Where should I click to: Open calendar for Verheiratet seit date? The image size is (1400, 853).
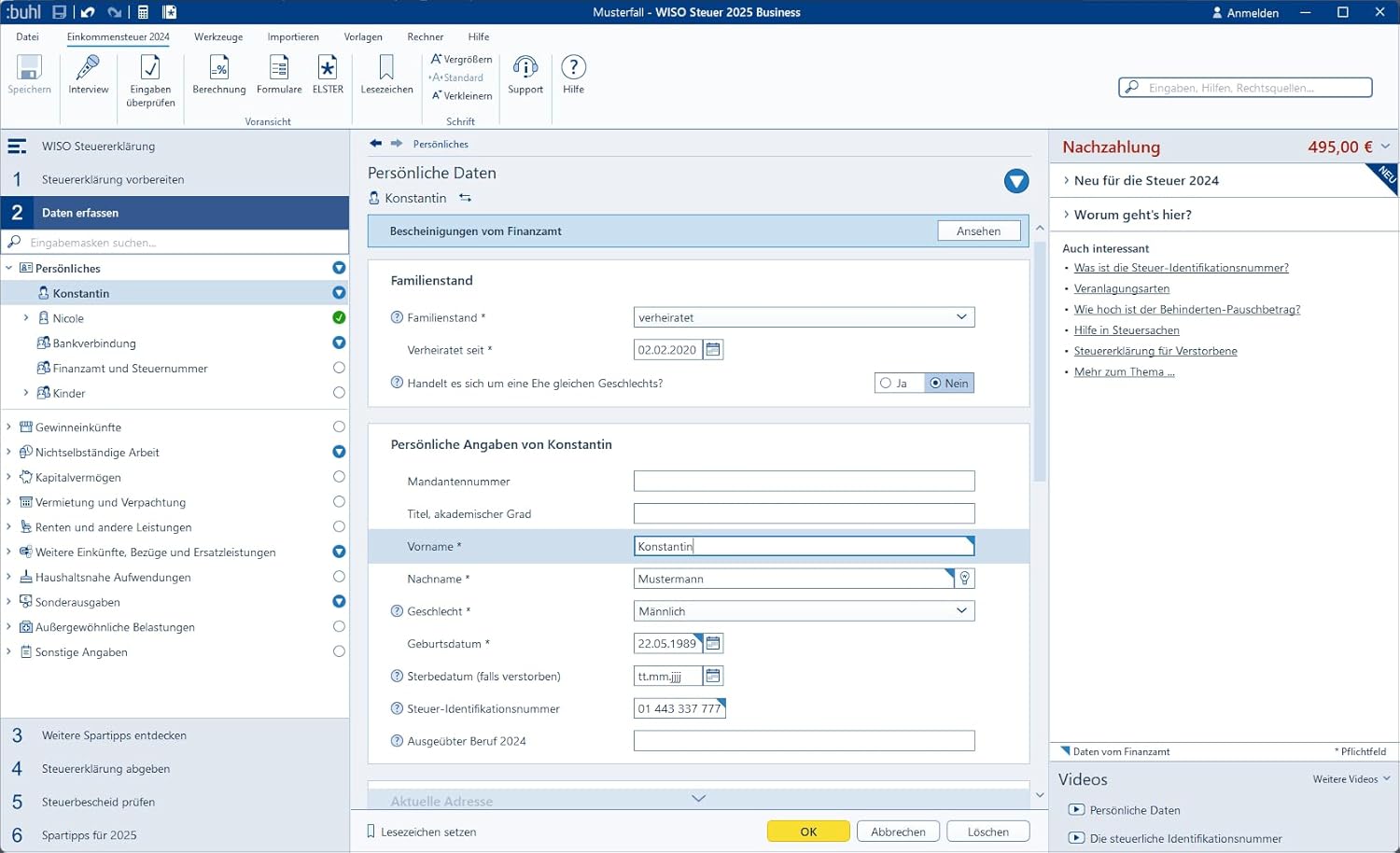pos(713,349)
